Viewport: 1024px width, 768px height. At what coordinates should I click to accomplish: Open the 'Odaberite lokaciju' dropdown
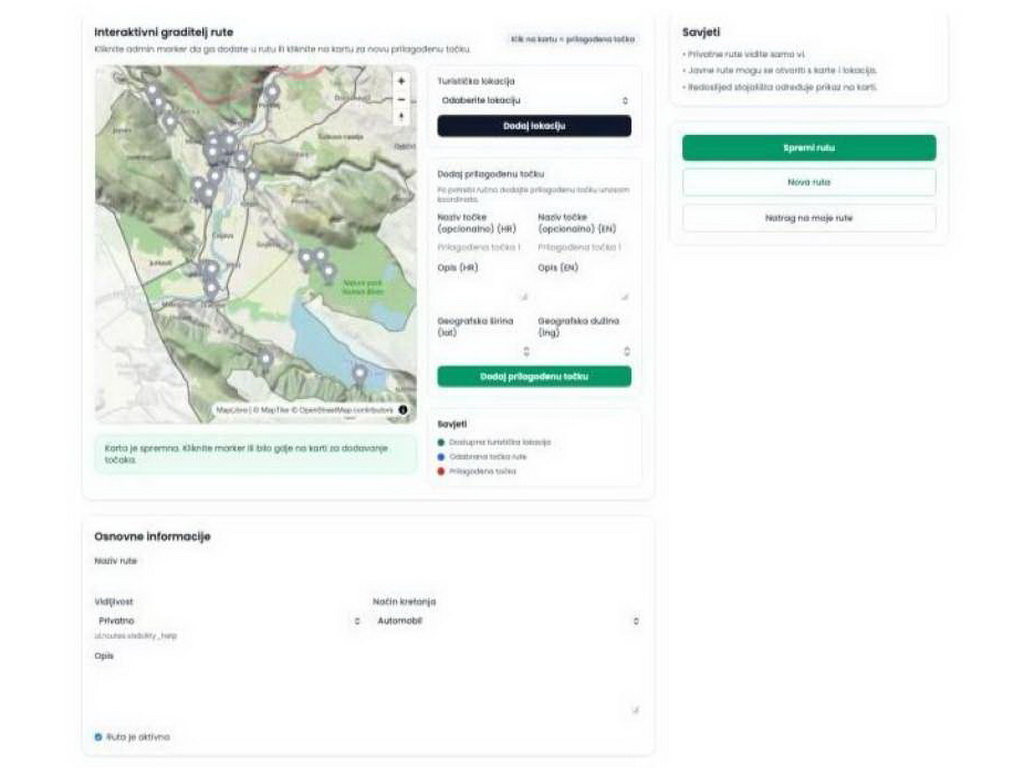[x=534, y=101]
